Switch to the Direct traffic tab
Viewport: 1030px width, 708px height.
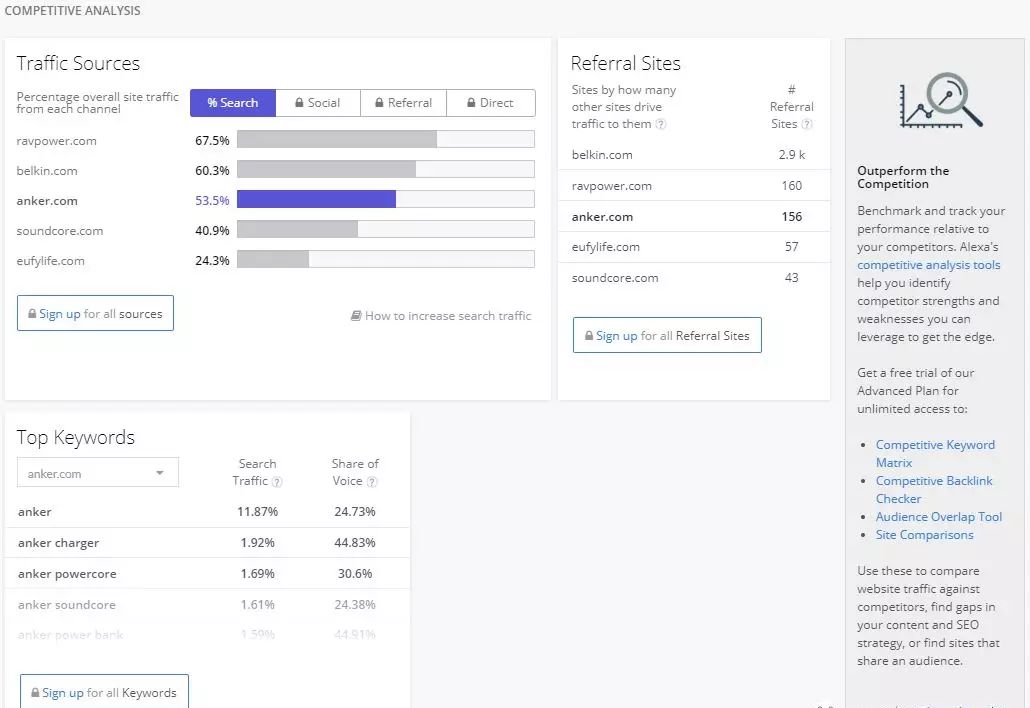coord(490,103)
